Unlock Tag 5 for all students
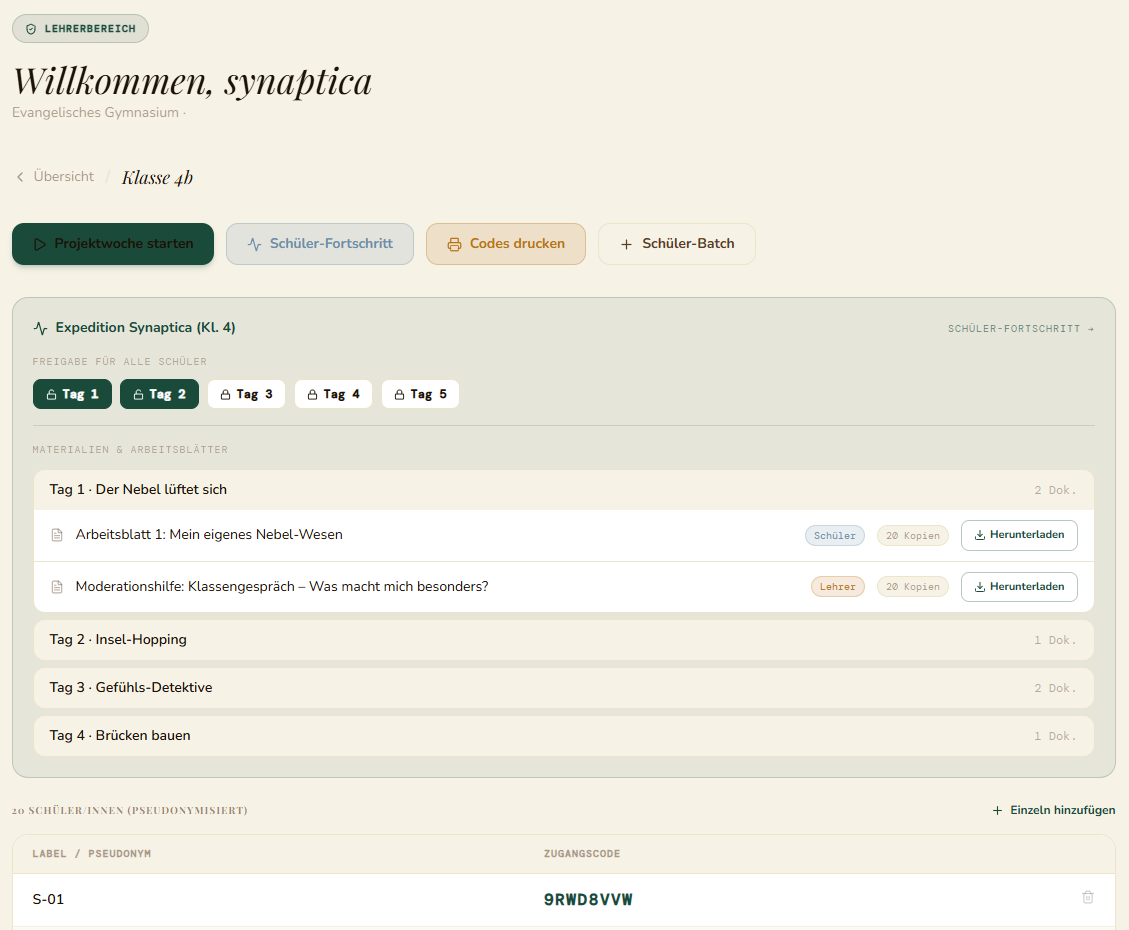This screenshot has width=1129, height=930. click(x=420, y=394)
